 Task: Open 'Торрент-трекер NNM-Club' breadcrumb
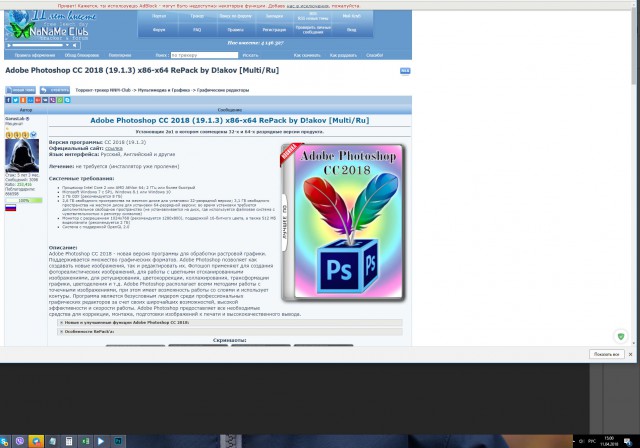coord(103,90)
